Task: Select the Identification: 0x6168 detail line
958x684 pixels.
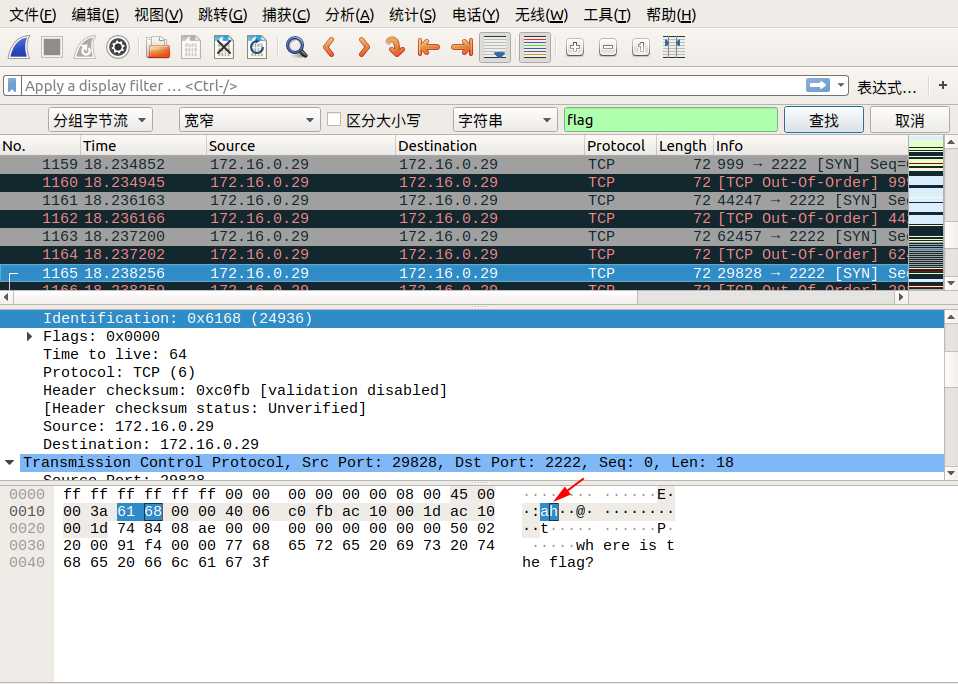Action: point(472,318)
